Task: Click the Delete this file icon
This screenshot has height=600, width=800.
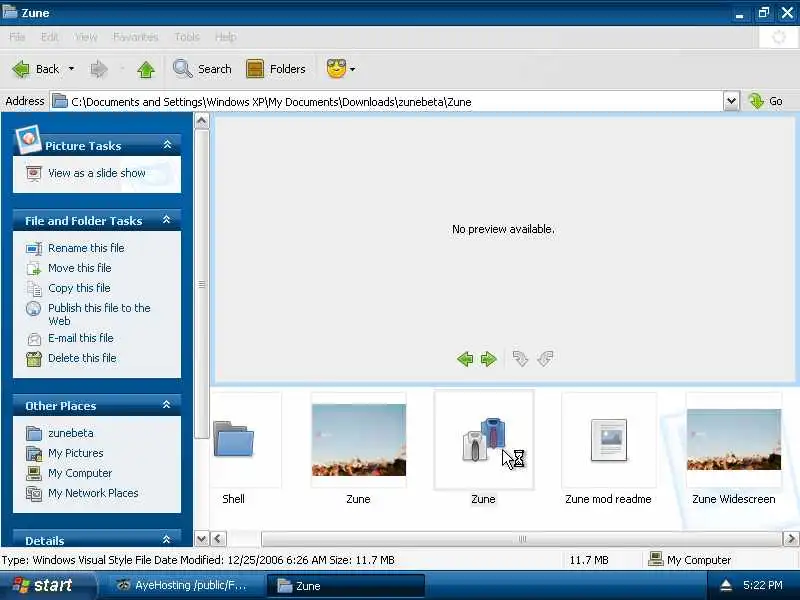Action: [x=34, y=359]
